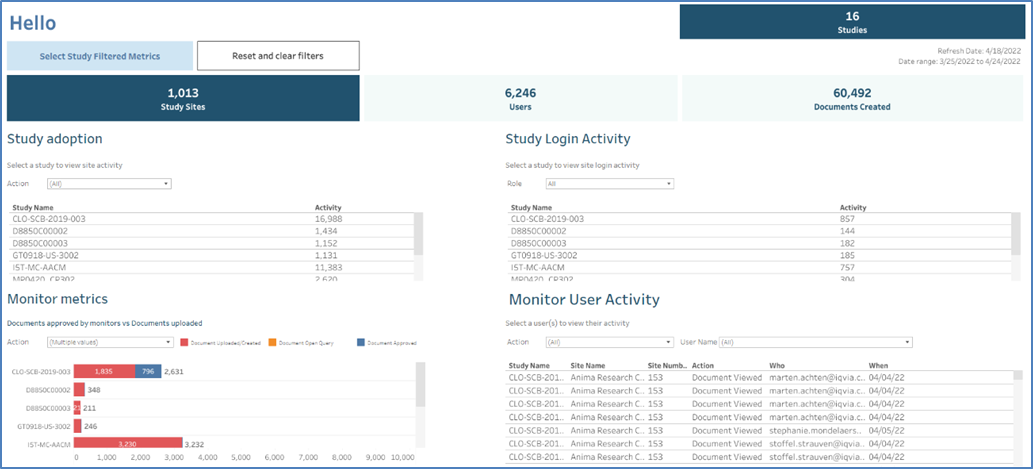The height and width of the screenshot is (469, 1033).
Task: Select IST-MC-AACM in the Study adoption table
Action: tap(40, 267)
